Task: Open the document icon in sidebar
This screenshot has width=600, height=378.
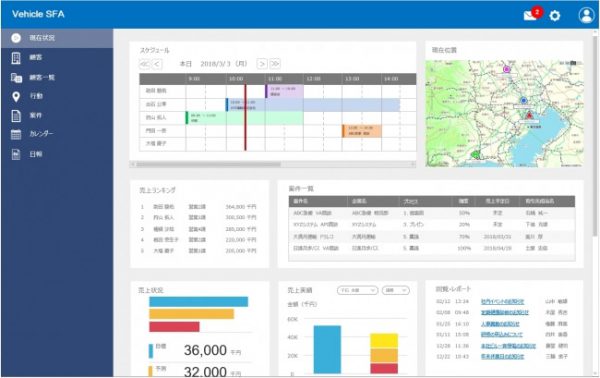Action: (16, 116)
